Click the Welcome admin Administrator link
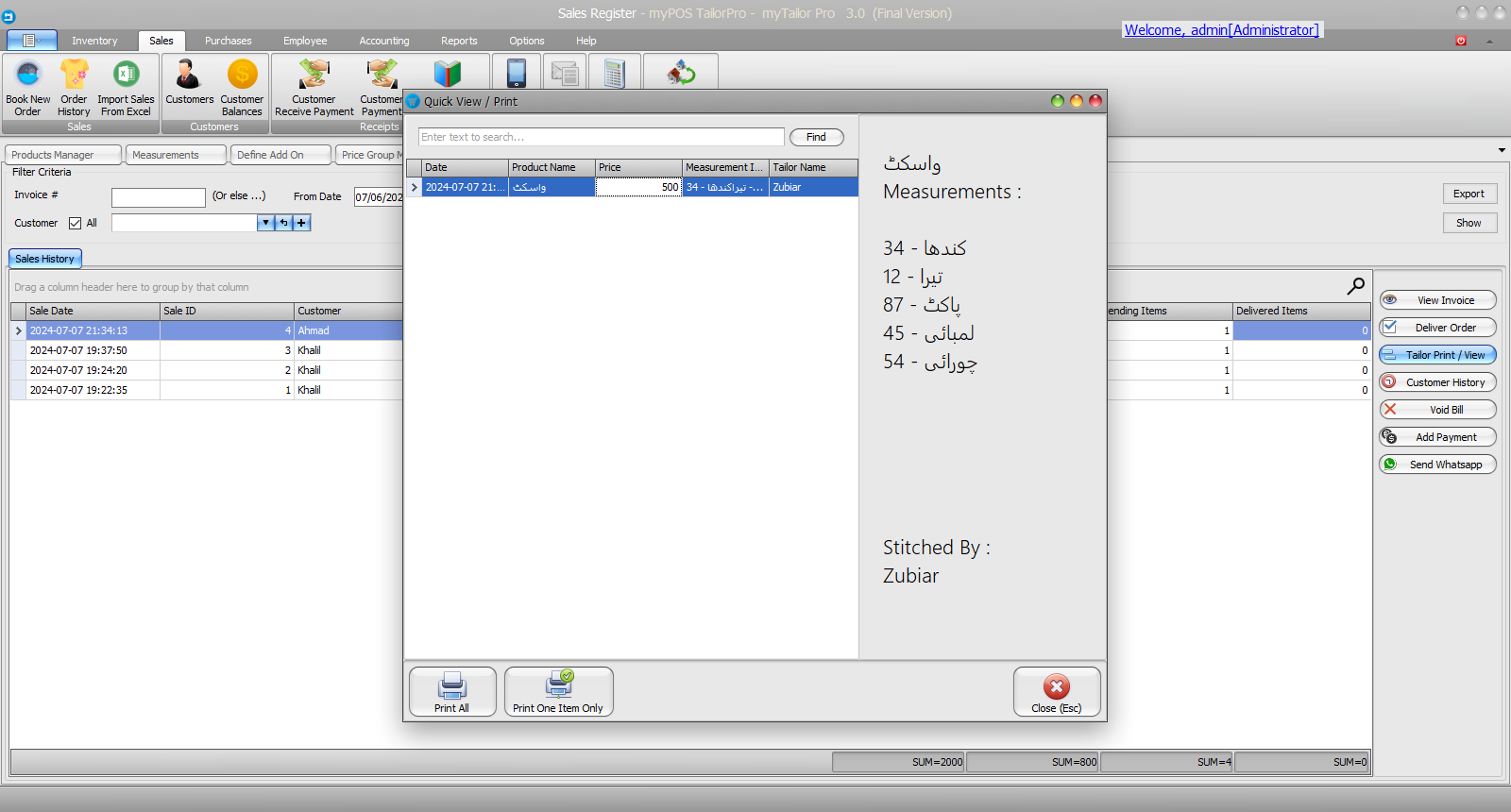The height and width of the screenshot is (812, 1511). tap(1221, 30)
